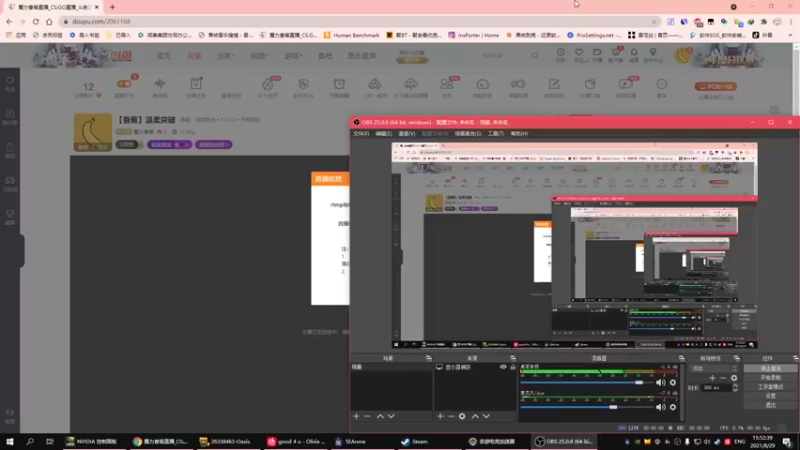Toggle visibility eye of display capture source
This screenshot has height=450, width=800.
coord(504,367)
